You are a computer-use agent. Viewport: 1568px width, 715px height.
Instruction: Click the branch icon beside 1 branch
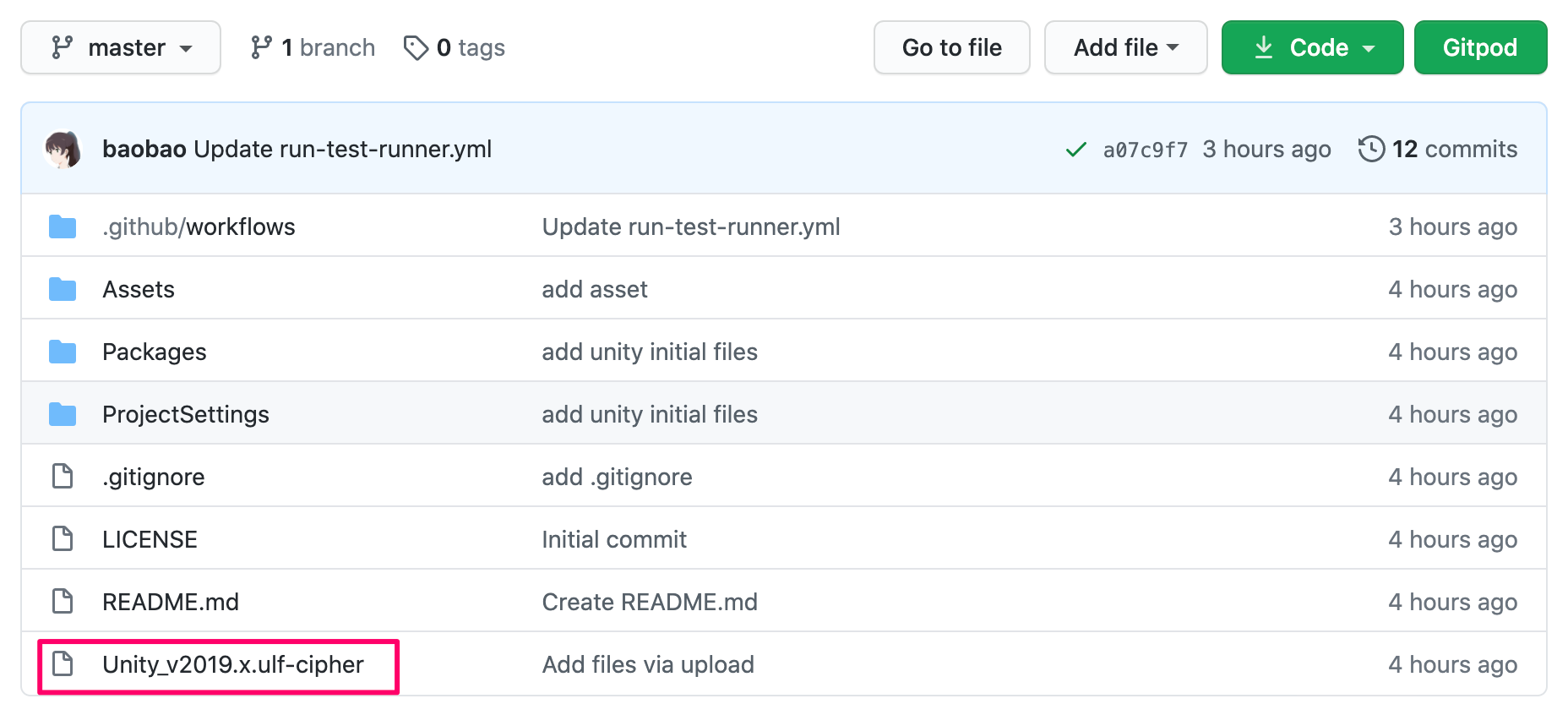[261, 47]
